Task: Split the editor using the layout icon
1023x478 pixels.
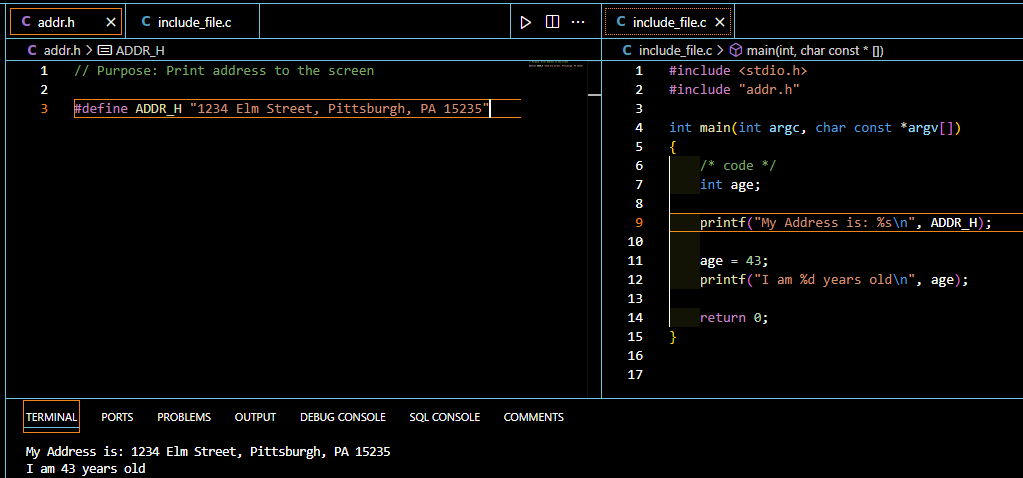Action: coord(551,22)
